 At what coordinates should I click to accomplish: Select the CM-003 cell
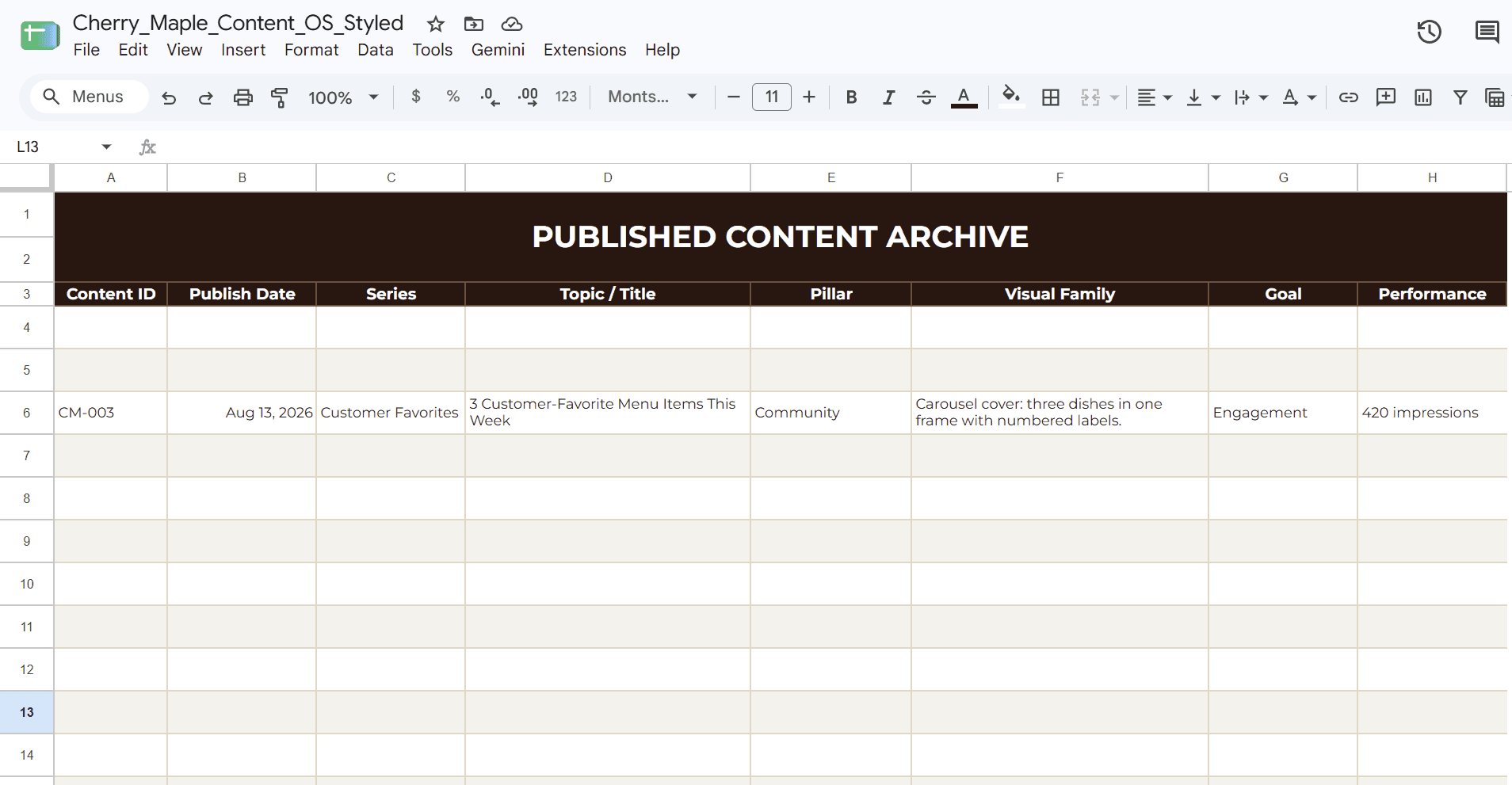click(110, 413)
